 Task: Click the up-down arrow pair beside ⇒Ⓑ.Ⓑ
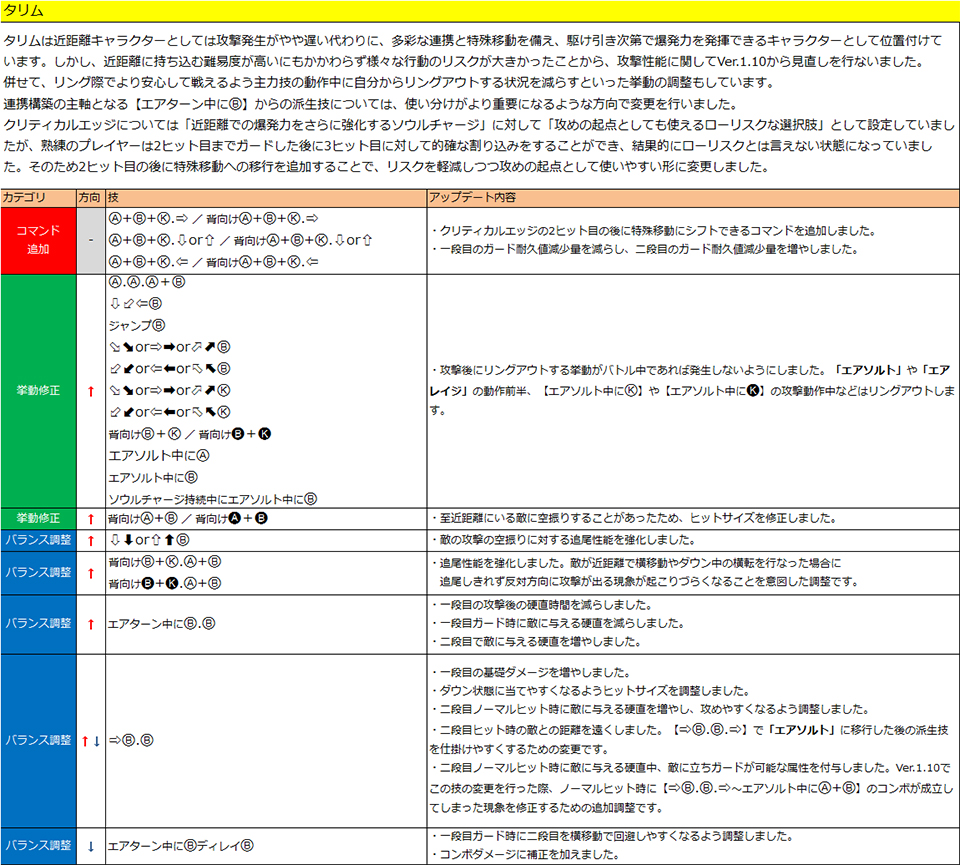click(90, 740)
